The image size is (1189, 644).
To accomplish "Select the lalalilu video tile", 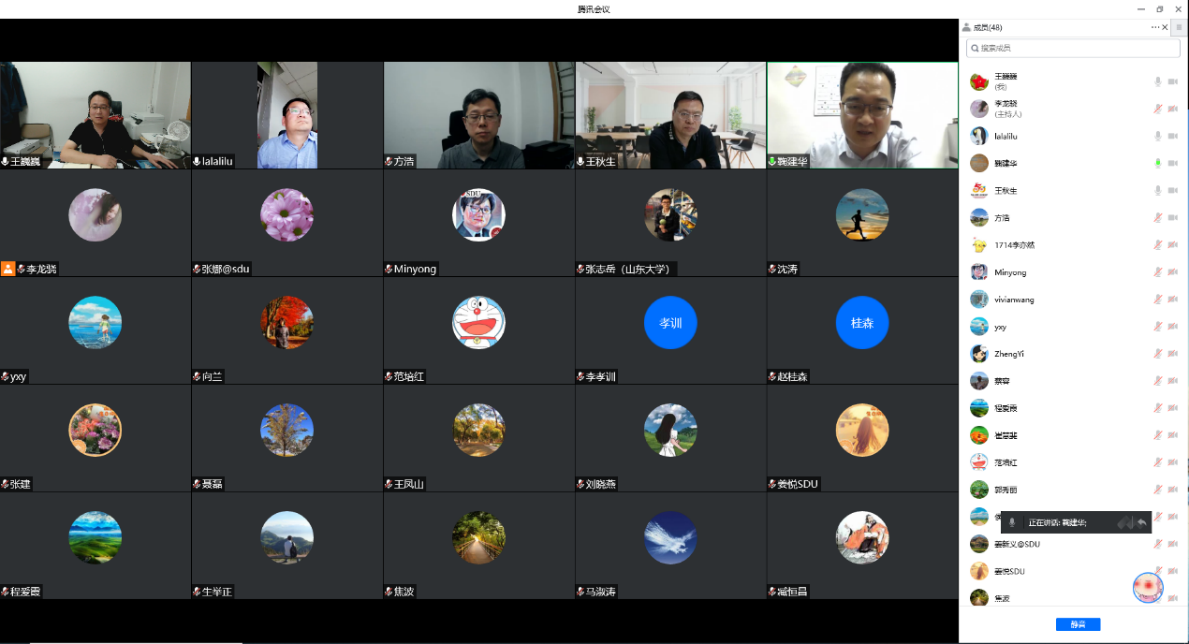I will [x=287, y=115].
